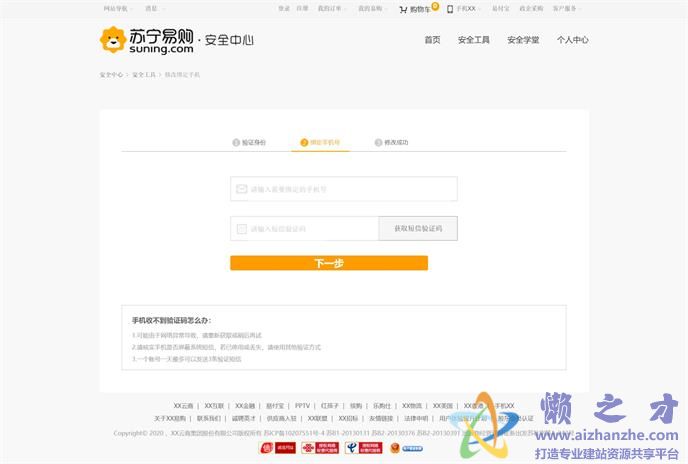Click the step 1 circle icon 验证身份
Viewport: 688px width, 464px height.
click(236, 143)
